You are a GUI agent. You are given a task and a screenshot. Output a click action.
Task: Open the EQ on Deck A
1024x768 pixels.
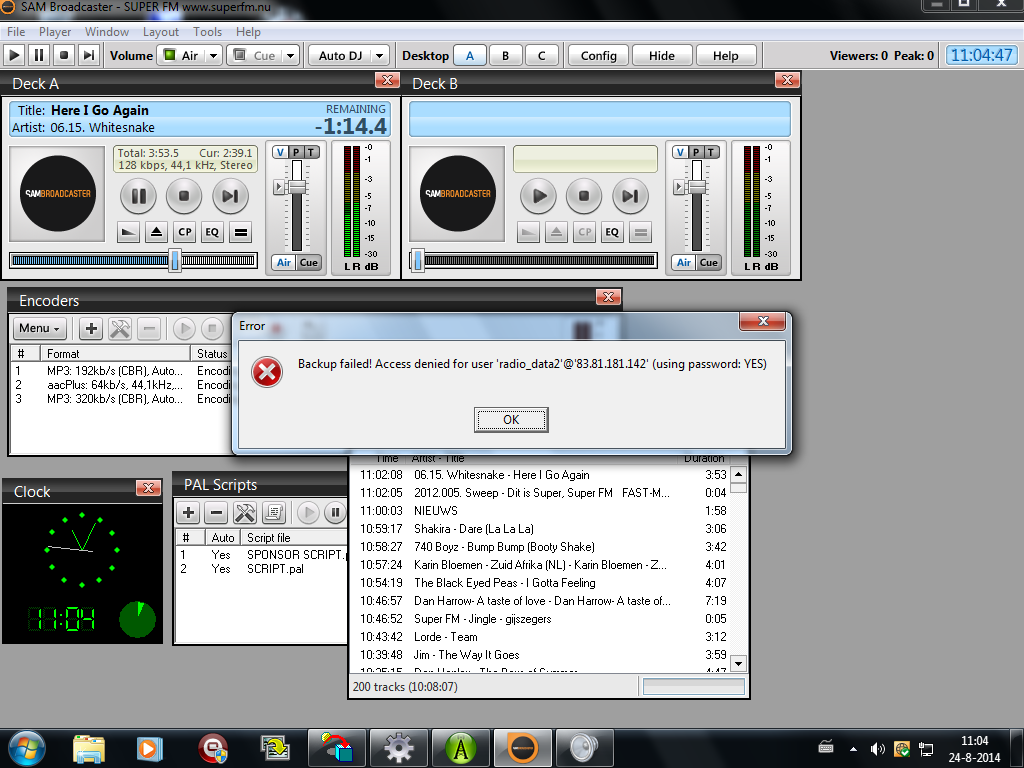(212, 233)
